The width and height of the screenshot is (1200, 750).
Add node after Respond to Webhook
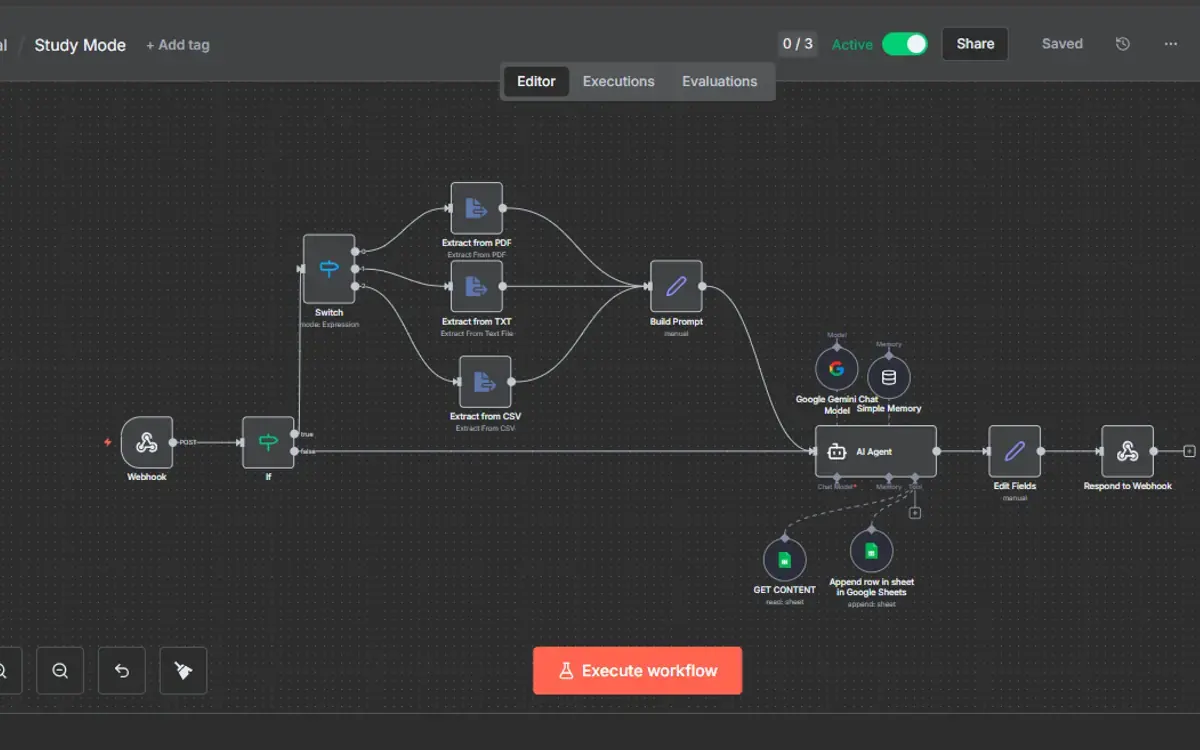(1188, 451)
